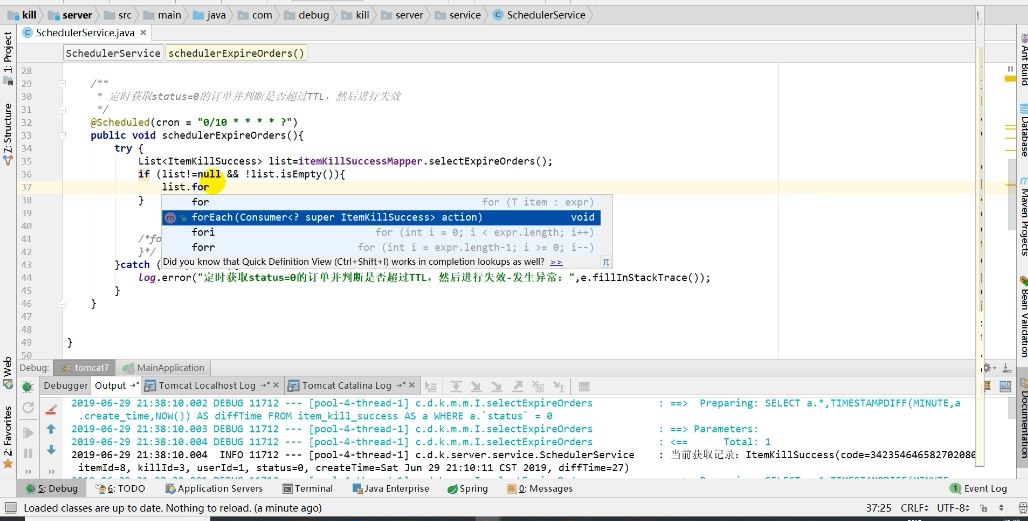
Task: Click the Resume Program icon
Action: click(x=28, y=432)
